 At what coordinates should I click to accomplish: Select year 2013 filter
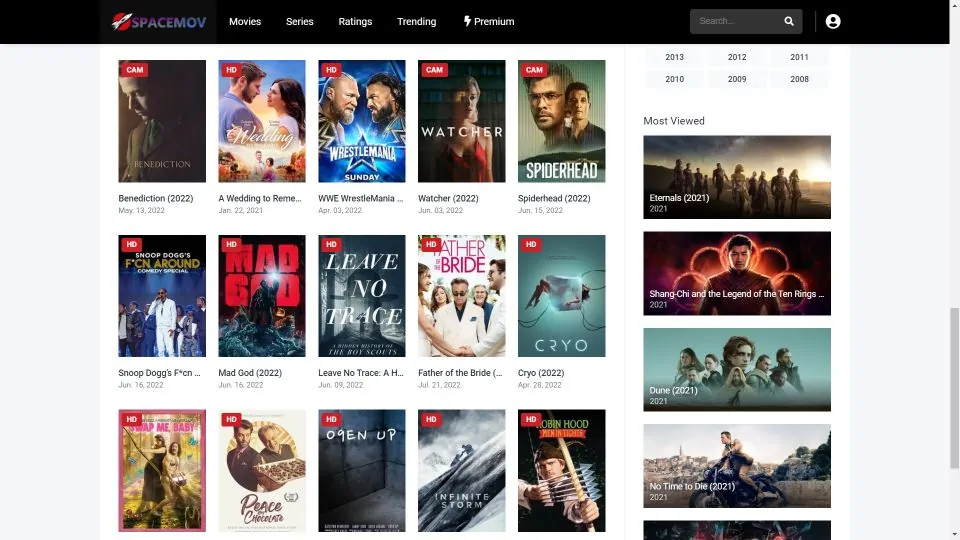tap(674, 57)
